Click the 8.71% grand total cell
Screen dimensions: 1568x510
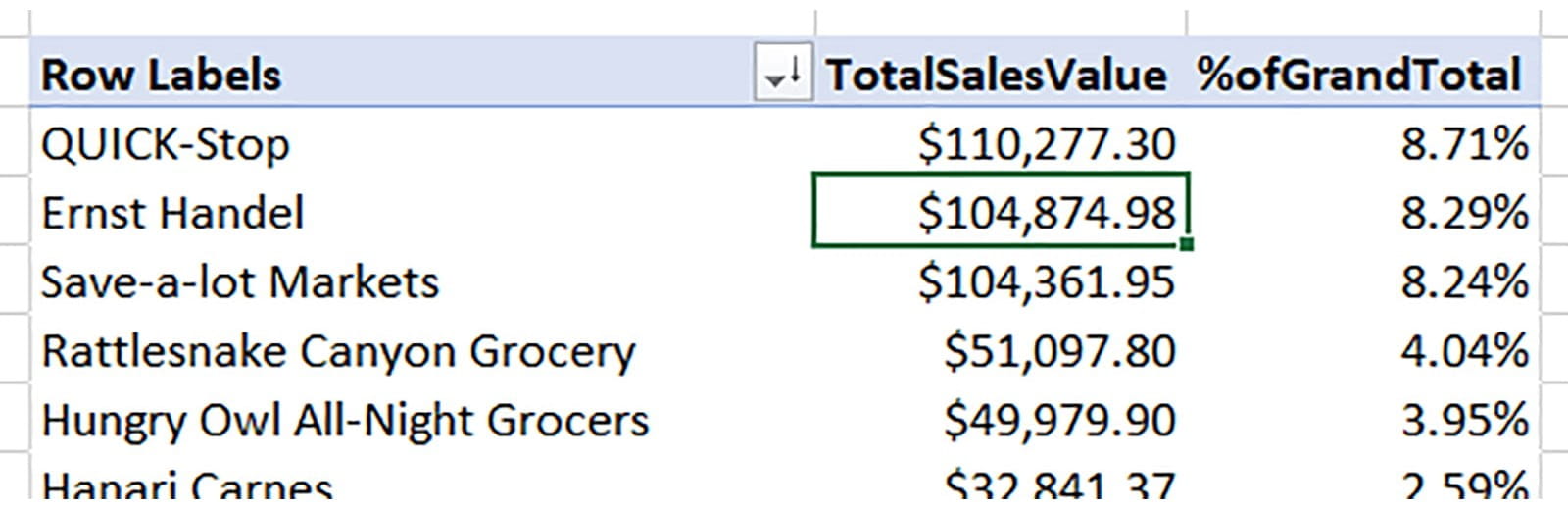tap(1463, 145)
